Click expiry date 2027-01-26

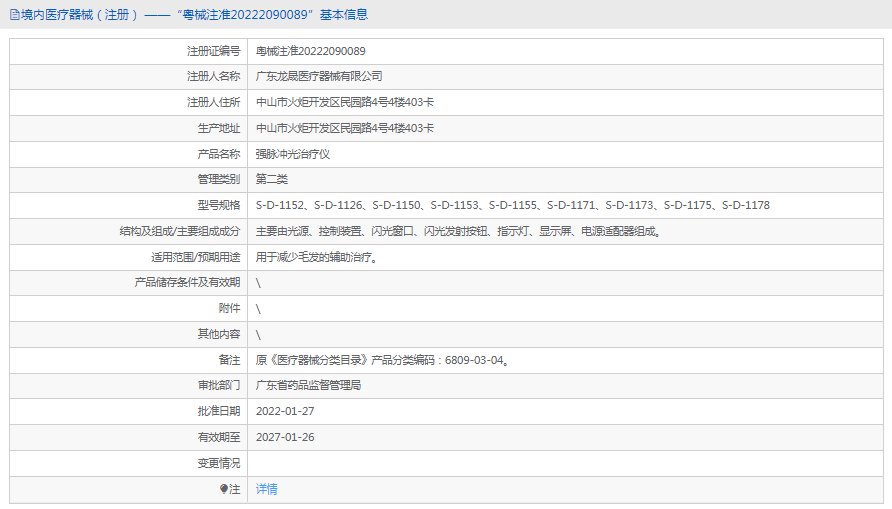pyautogui.click(x=285, y=437)
